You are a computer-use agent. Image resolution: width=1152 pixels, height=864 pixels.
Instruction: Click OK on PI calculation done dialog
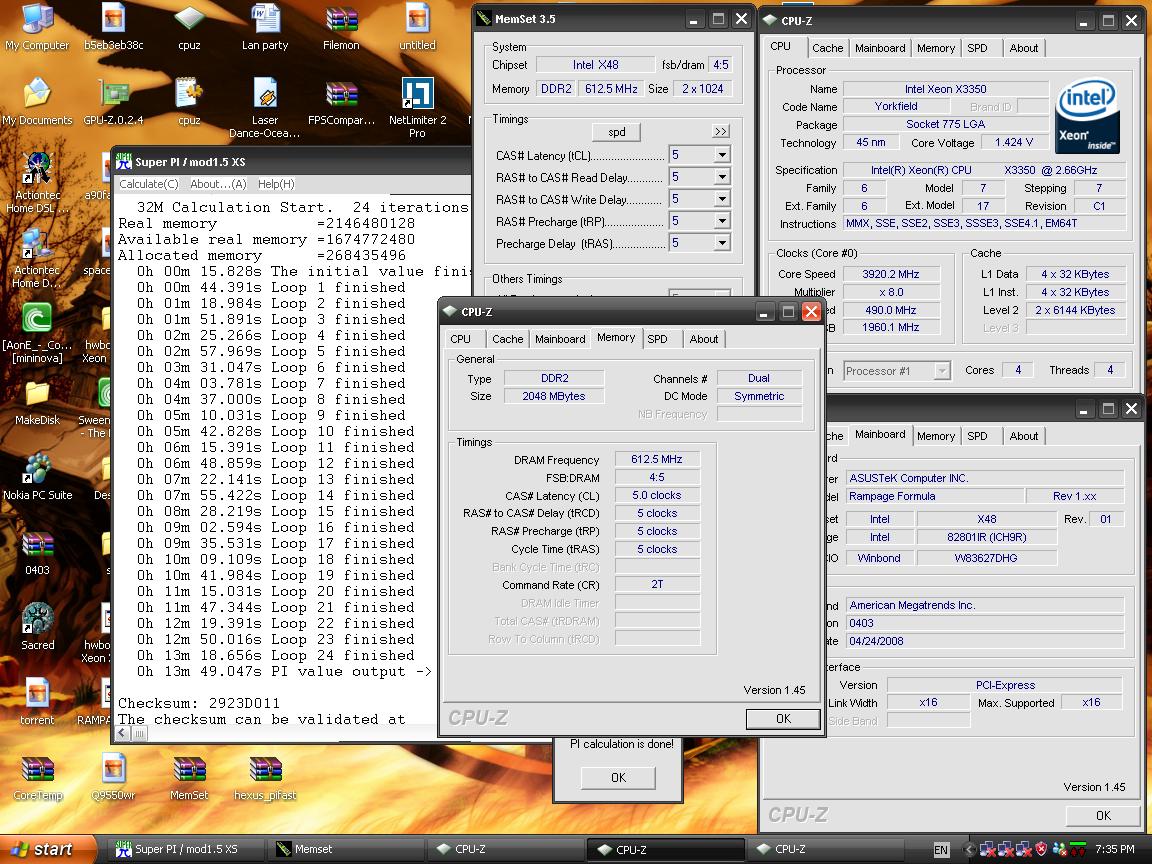(x=619, y=778)
